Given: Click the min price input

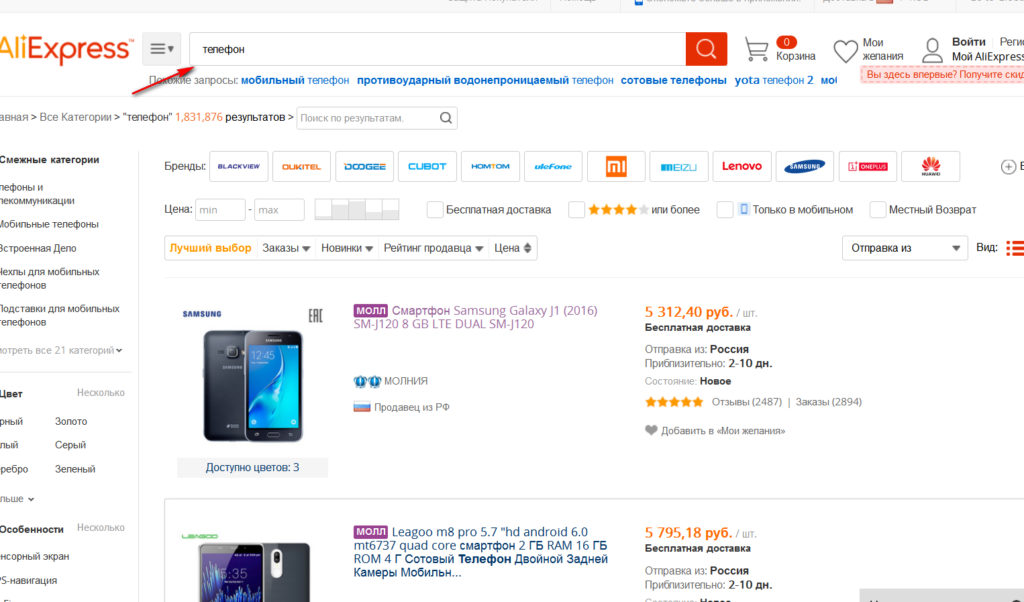Looking at the screenshot, I should point(220,210).
